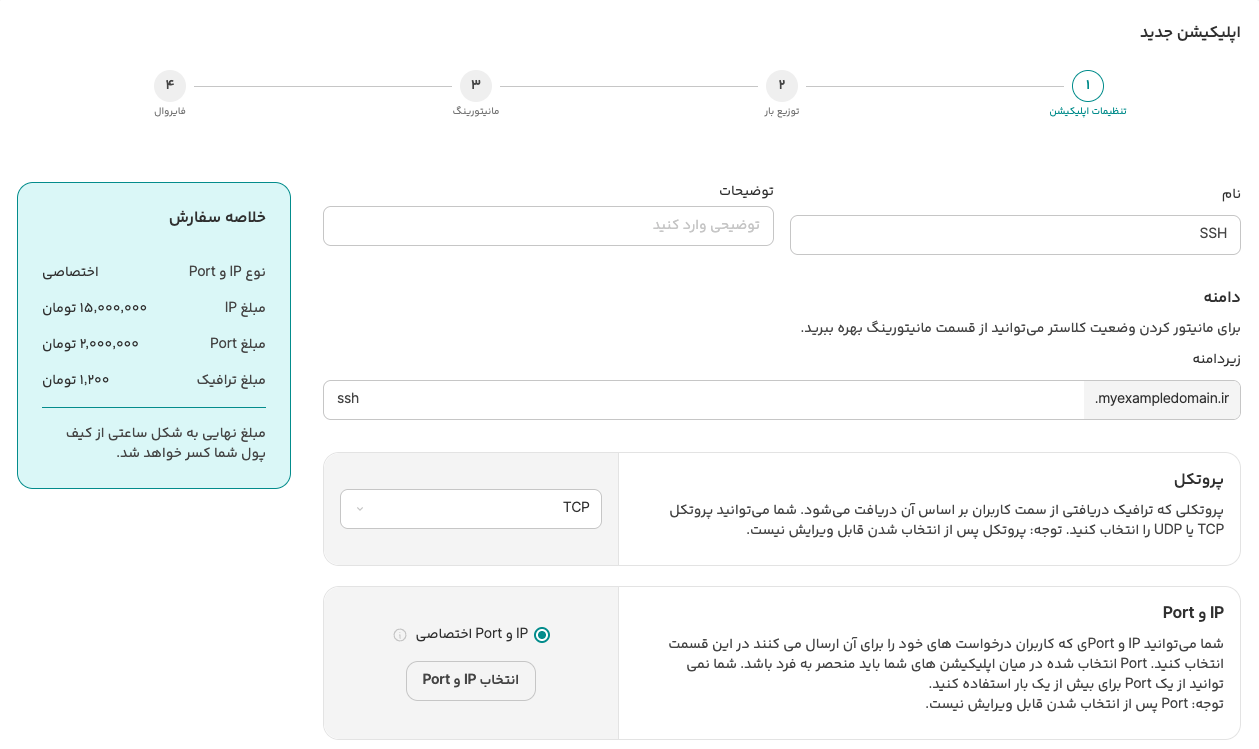Go to the توزیع بار step label
This screenshot has width=1259, height=749.
(x=781, y=111)
